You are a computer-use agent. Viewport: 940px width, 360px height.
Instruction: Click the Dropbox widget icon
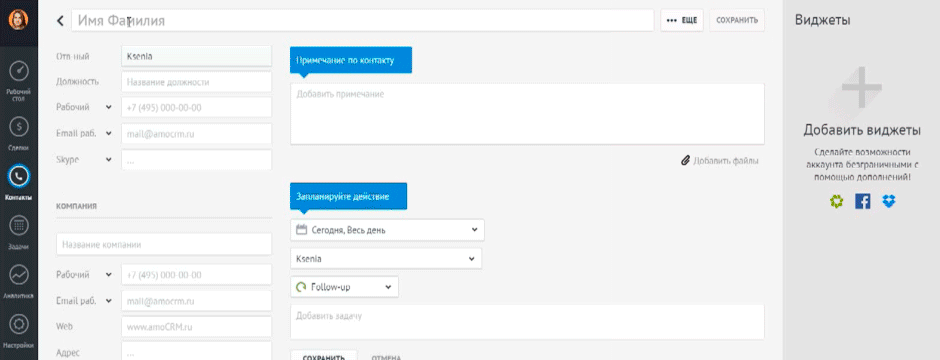(x=888, y=202)
